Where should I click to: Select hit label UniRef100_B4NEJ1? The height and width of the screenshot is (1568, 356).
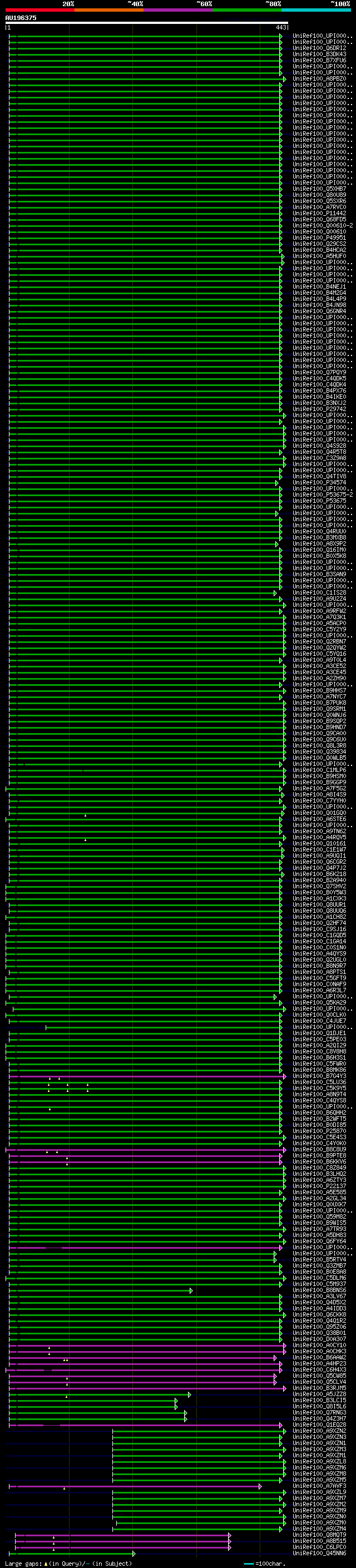click(319, 286)
